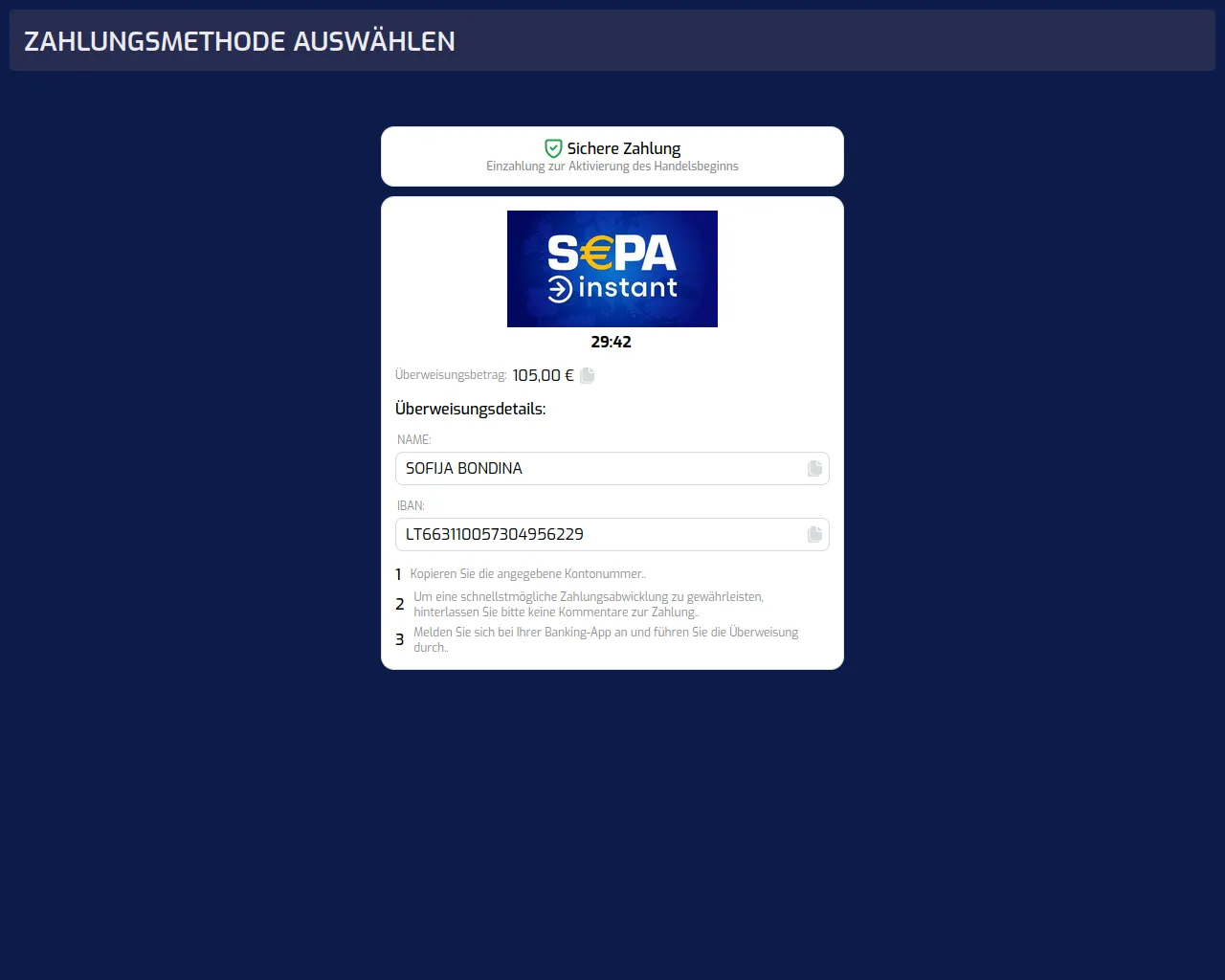Copy the recipient name SOFIJA BONDINA
This screenshot has height=980, width=1225.
pos(814,468)
